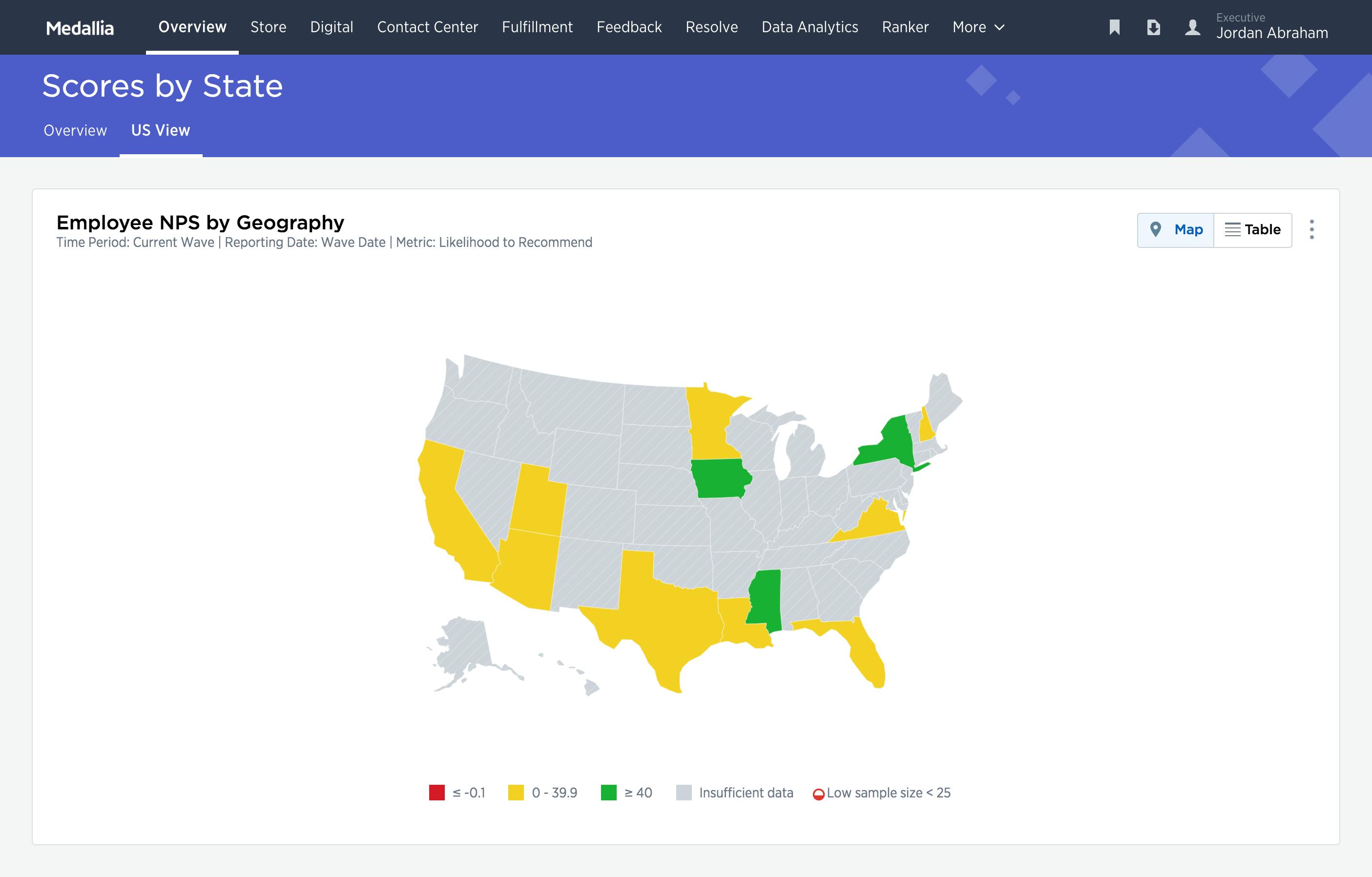Click the table lines icon

click(1232, 229)
